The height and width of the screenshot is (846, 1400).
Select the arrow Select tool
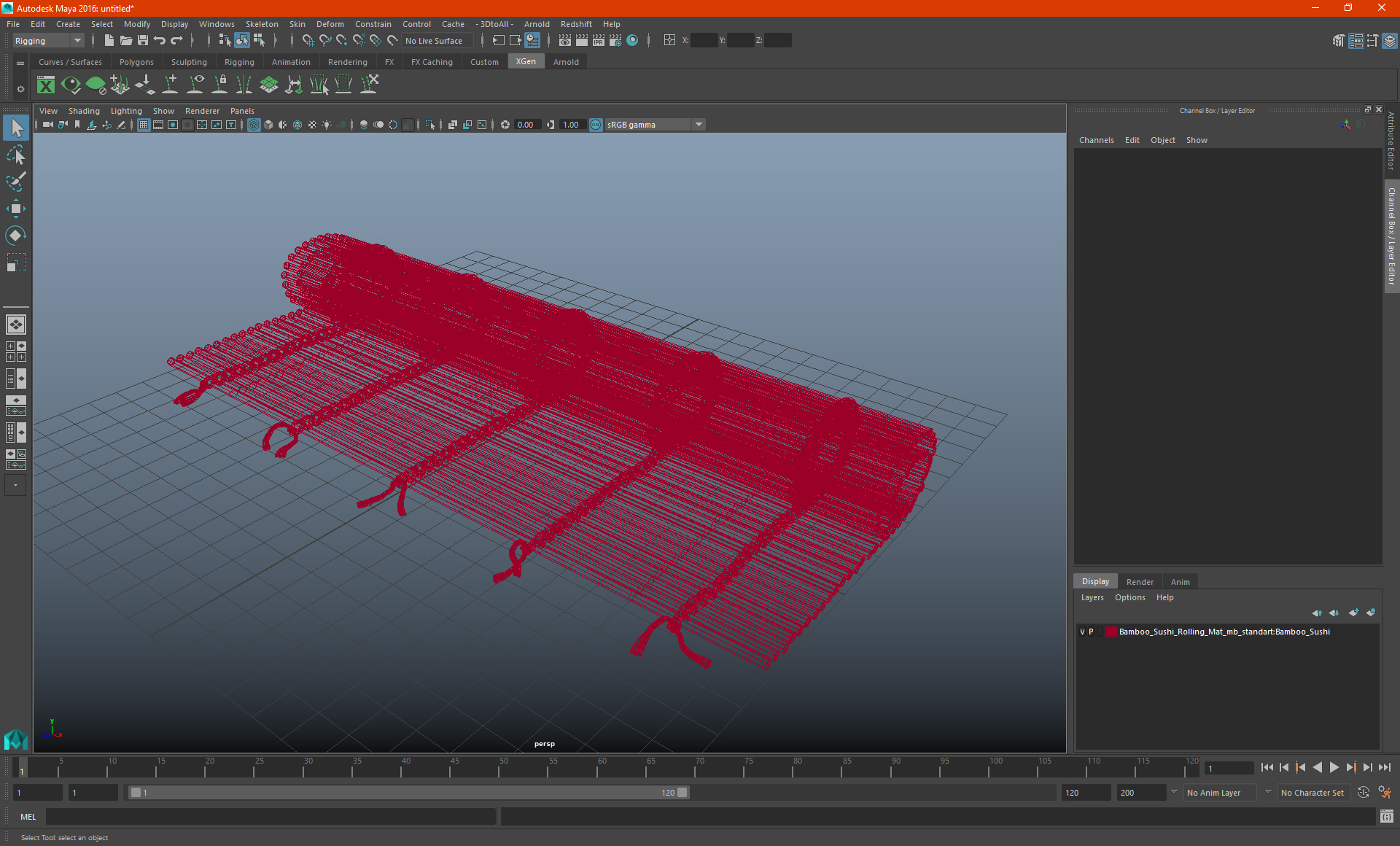16,128
